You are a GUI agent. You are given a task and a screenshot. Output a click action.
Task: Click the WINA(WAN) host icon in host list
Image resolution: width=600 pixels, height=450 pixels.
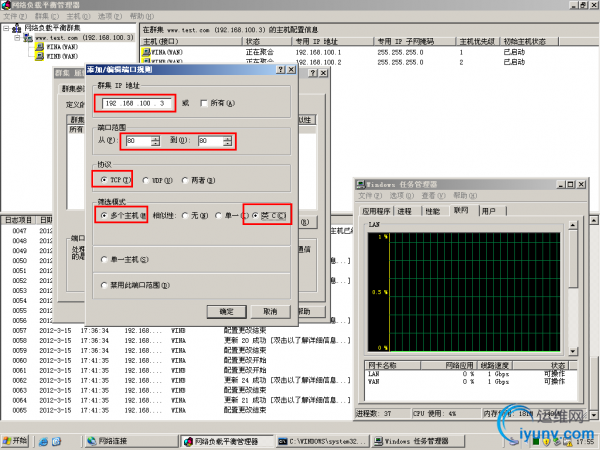[146, 52]
